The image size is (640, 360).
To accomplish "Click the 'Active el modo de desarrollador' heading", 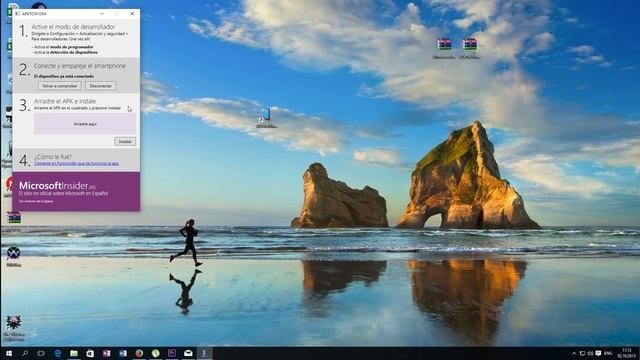I will point(73,27).
